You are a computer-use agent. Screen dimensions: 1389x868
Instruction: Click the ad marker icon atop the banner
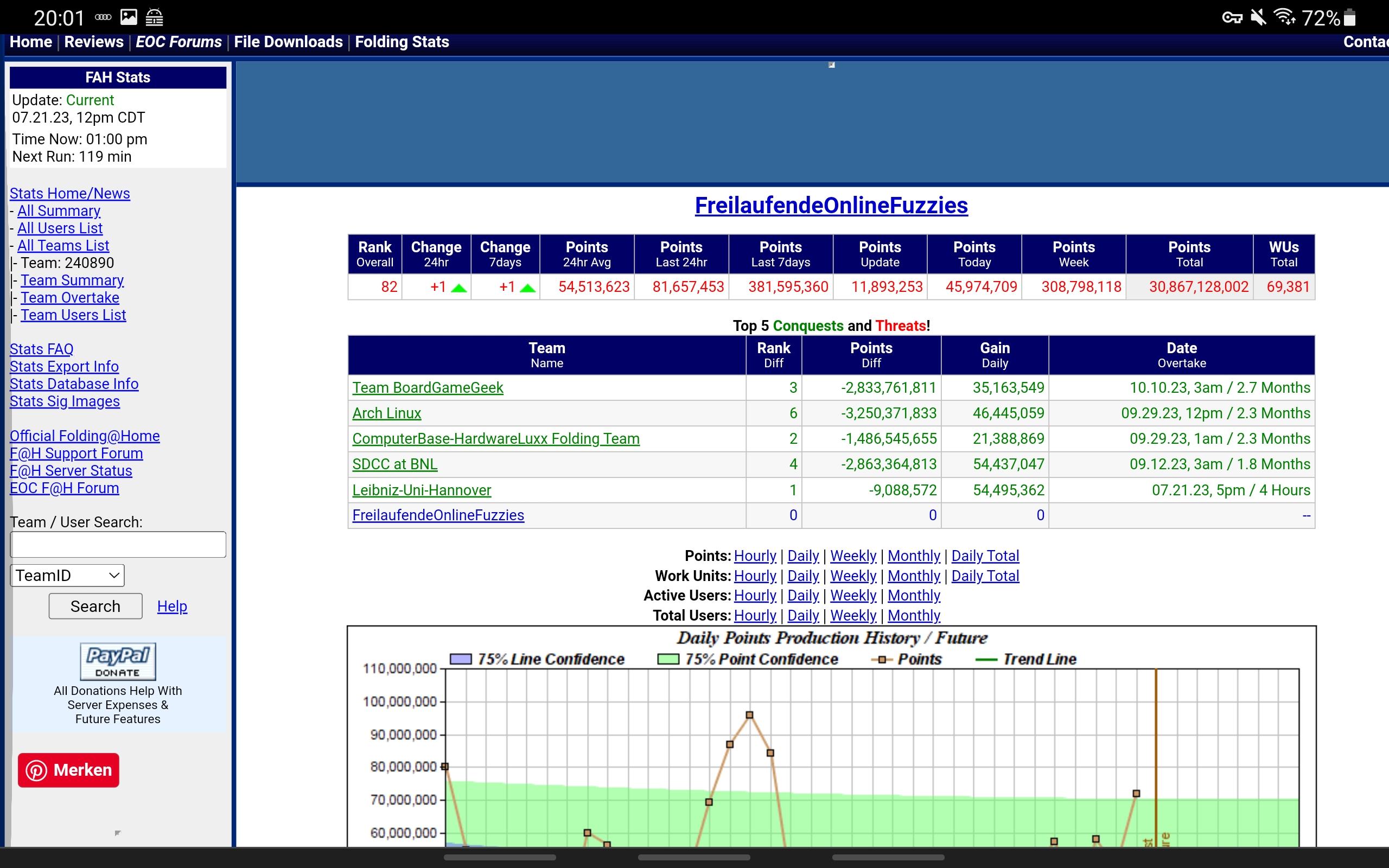click(832, 65)
